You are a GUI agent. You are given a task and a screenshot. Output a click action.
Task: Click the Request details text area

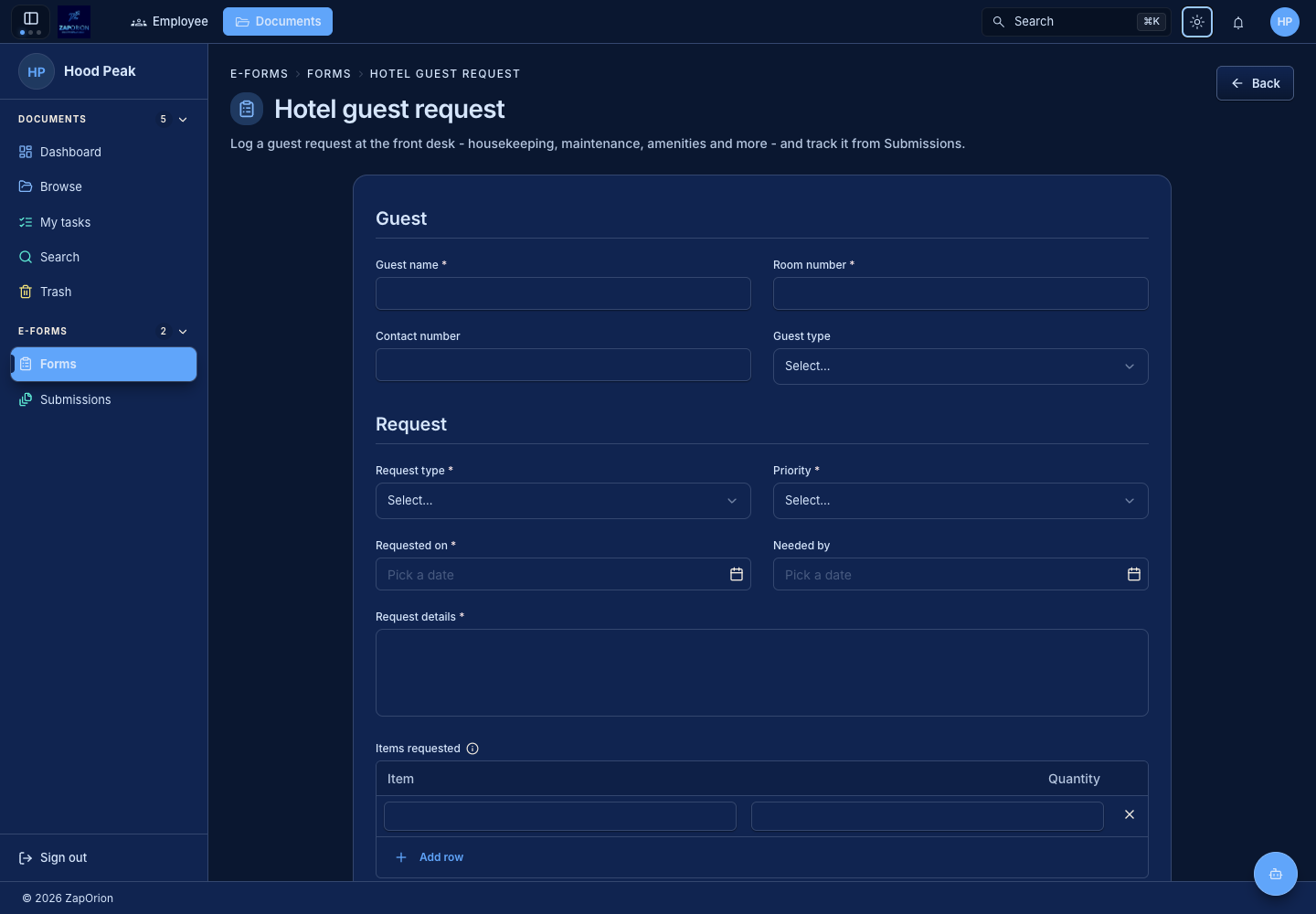(x=761, y=673)
